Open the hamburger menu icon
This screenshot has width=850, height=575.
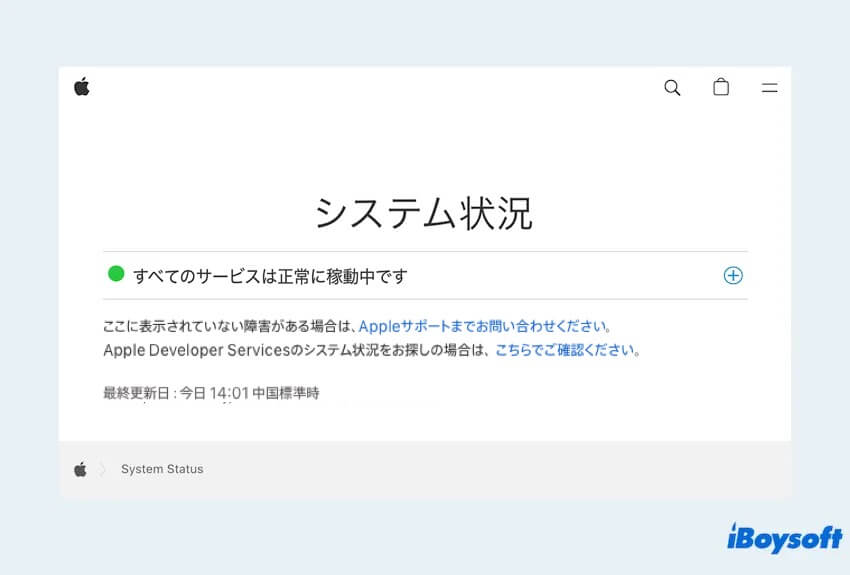[769, 88]
